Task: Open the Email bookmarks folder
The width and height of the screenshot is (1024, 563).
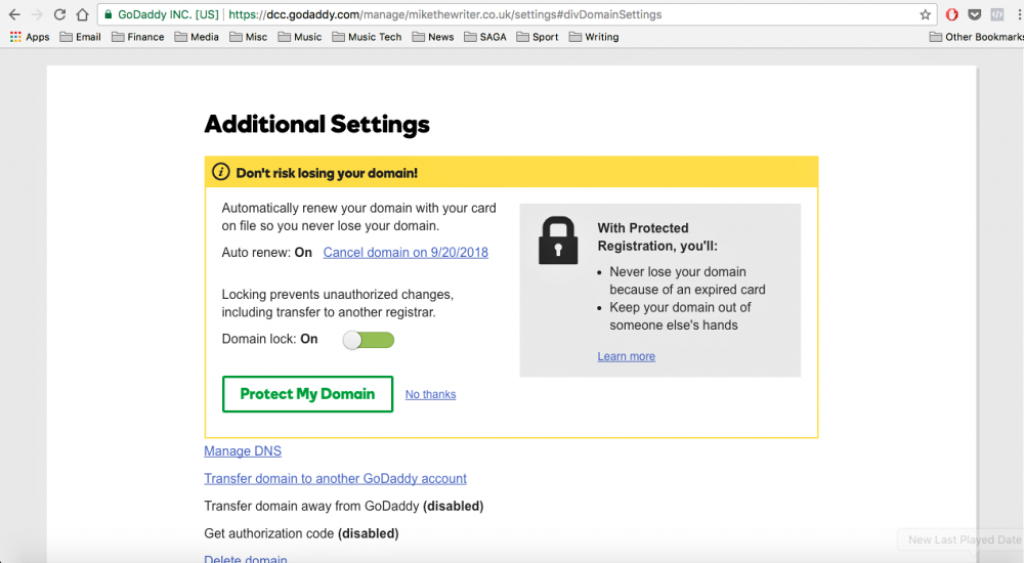Action: tap(80, 37)
